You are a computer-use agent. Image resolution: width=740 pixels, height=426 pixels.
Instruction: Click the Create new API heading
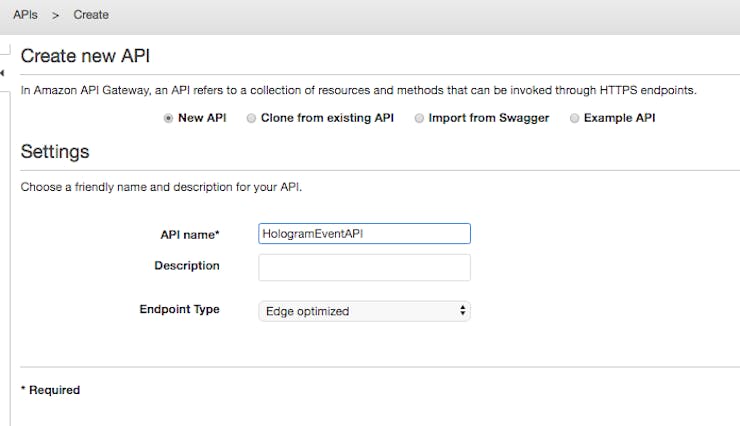pyautogui.click(x=85, y=56)
